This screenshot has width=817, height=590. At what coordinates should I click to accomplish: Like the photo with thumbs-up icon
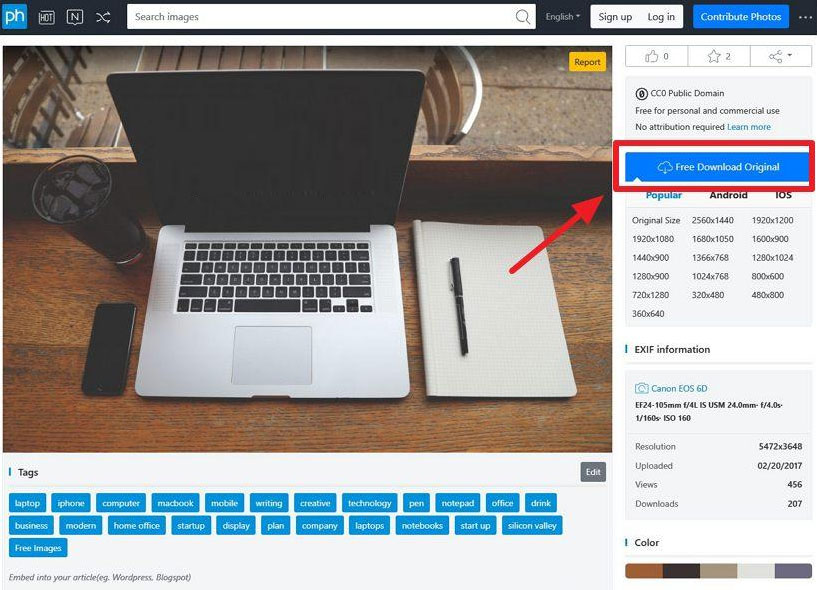(x=657, y=56)
